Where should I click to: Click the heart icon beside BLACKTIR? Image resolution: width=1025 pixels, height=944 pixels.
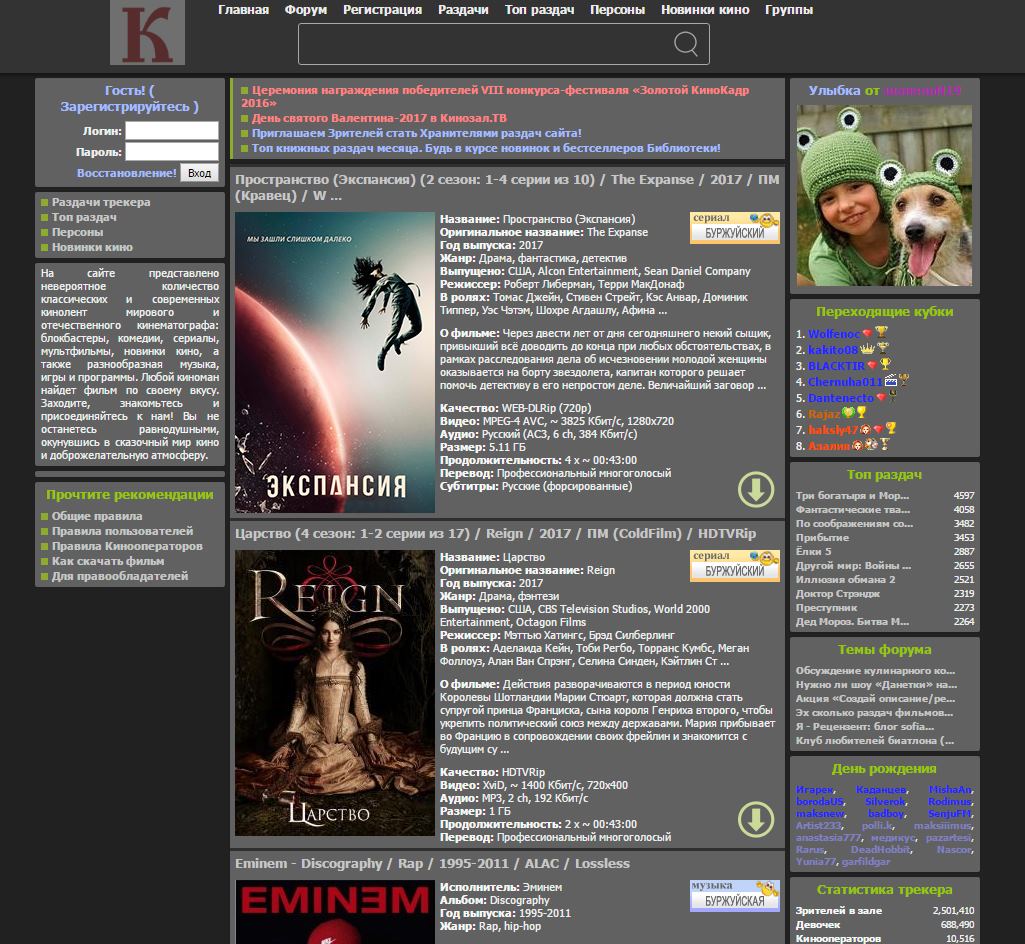(x=872, y=364)
